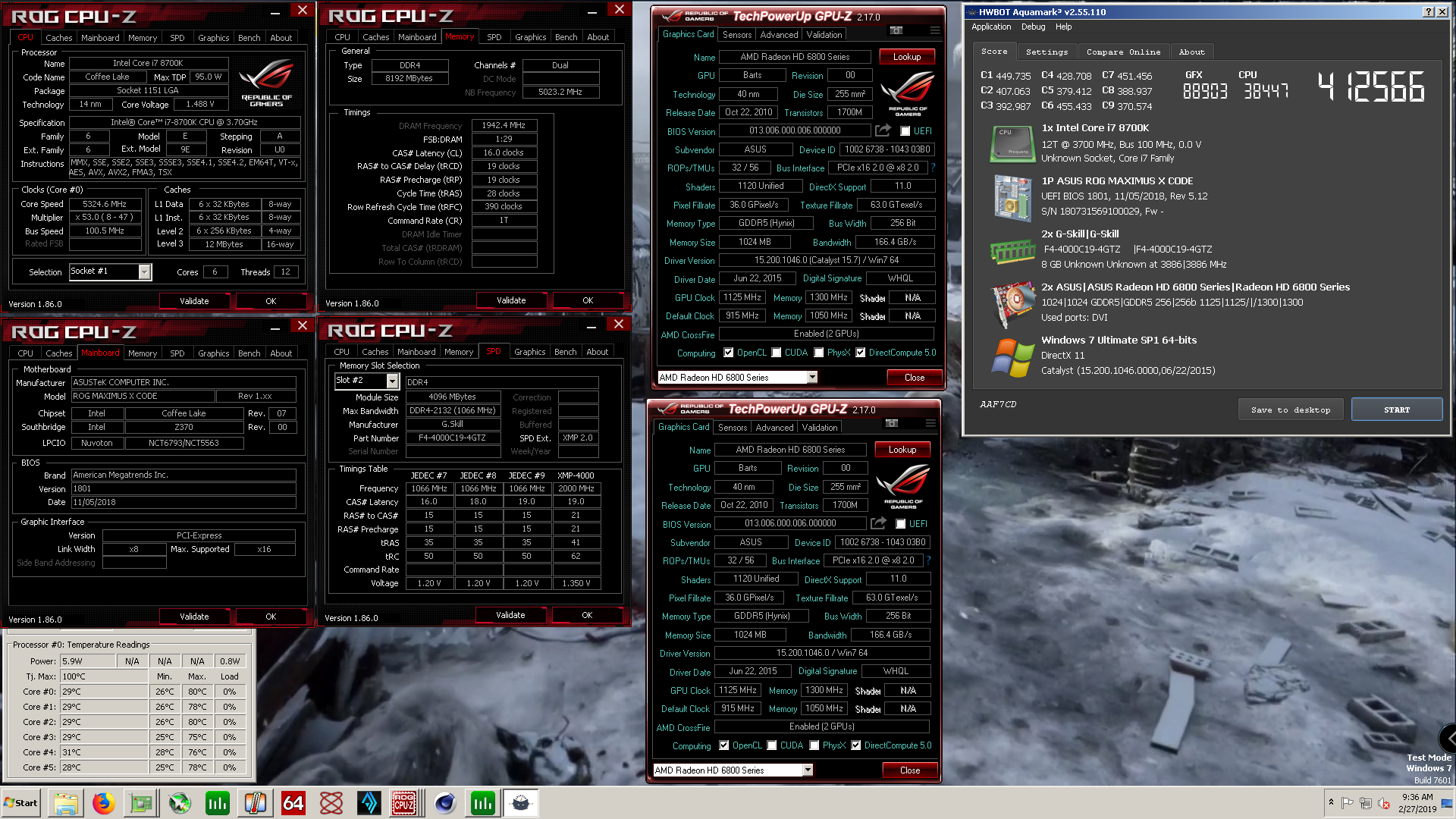The width and height of the screenshot is (1456, 819).
Task: Click the Bus Interface question mark in upper GPU-Z
Action: point(933,168)
